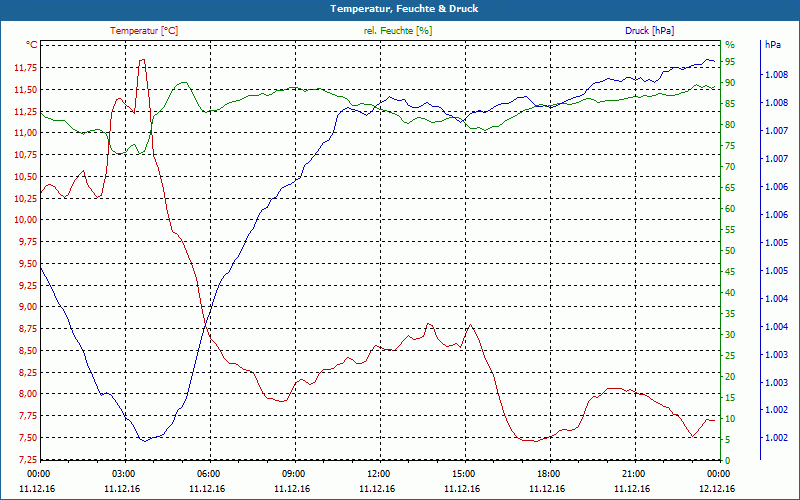
Task: Click green humidity axis value 85
Action: click(730, 104)
